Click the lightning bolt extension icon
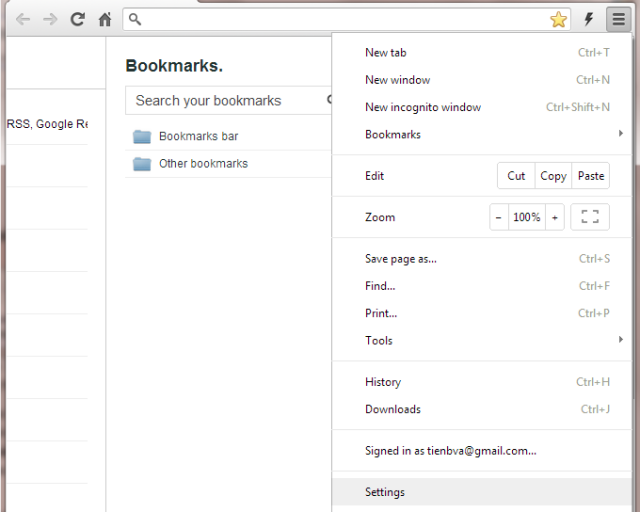640x512 pixels. (589, 19)
